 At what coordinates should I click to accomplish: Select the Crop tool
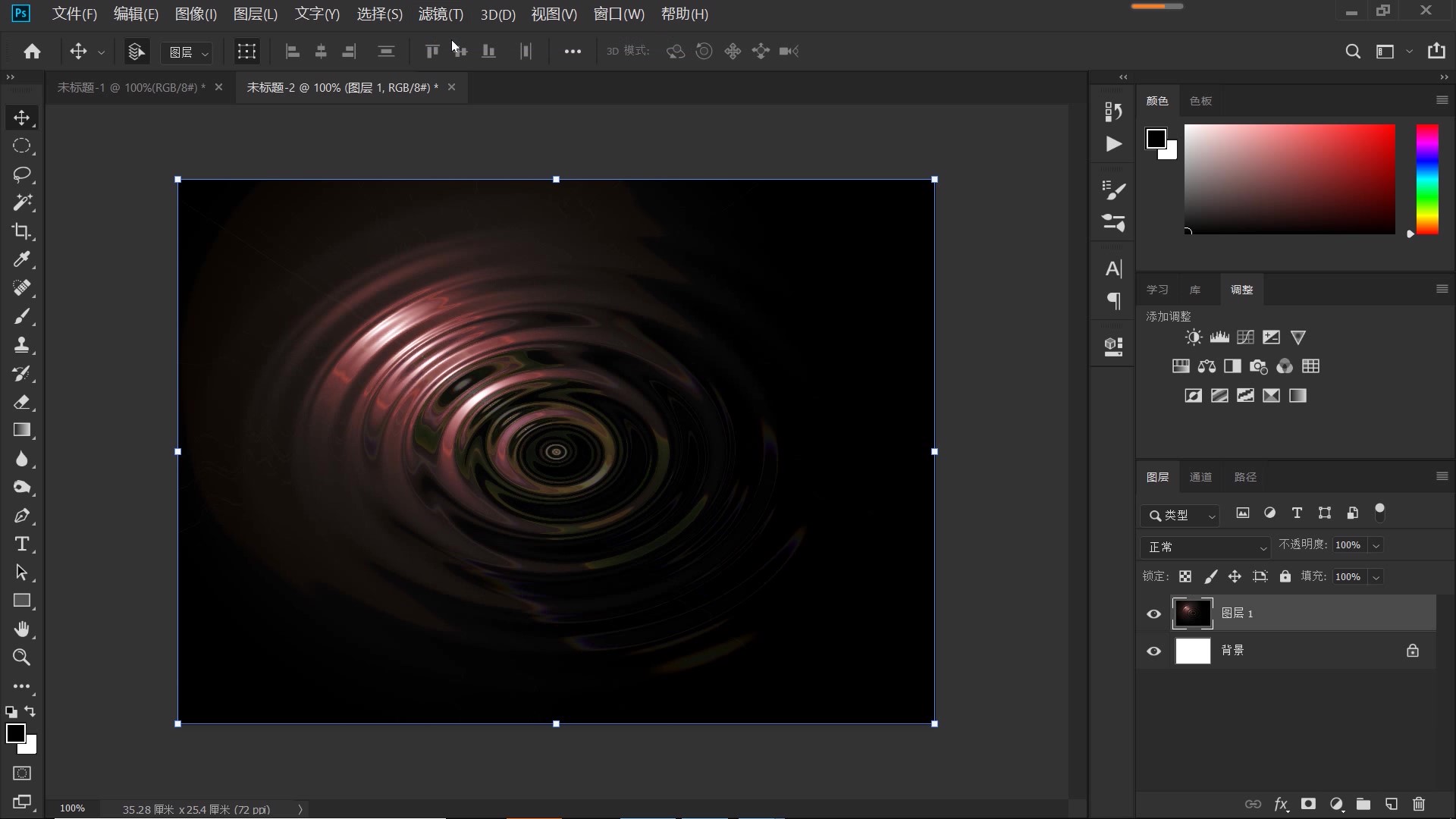tap(21, 231)
